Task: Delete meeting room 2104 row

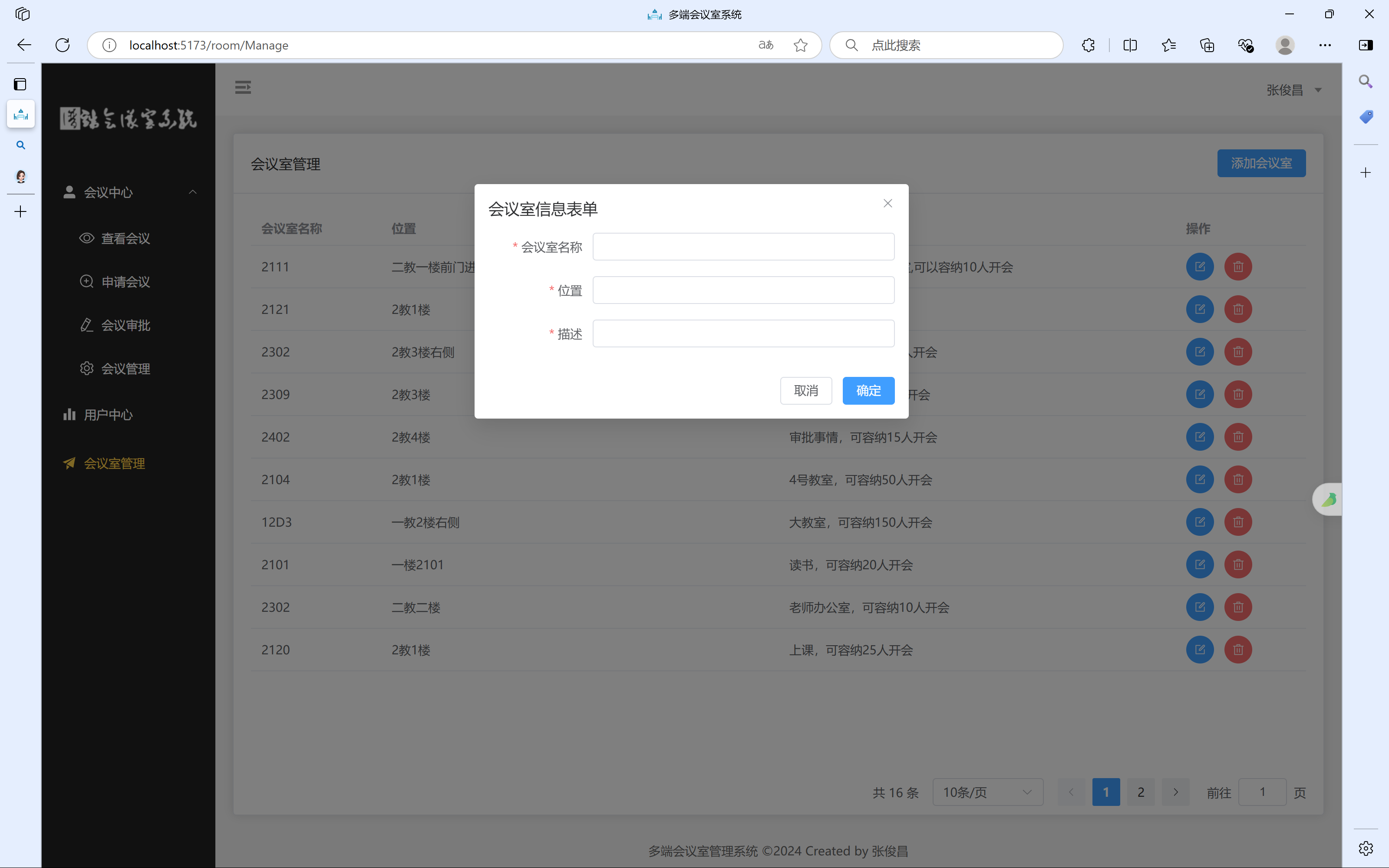Action: click(1238, 479)
